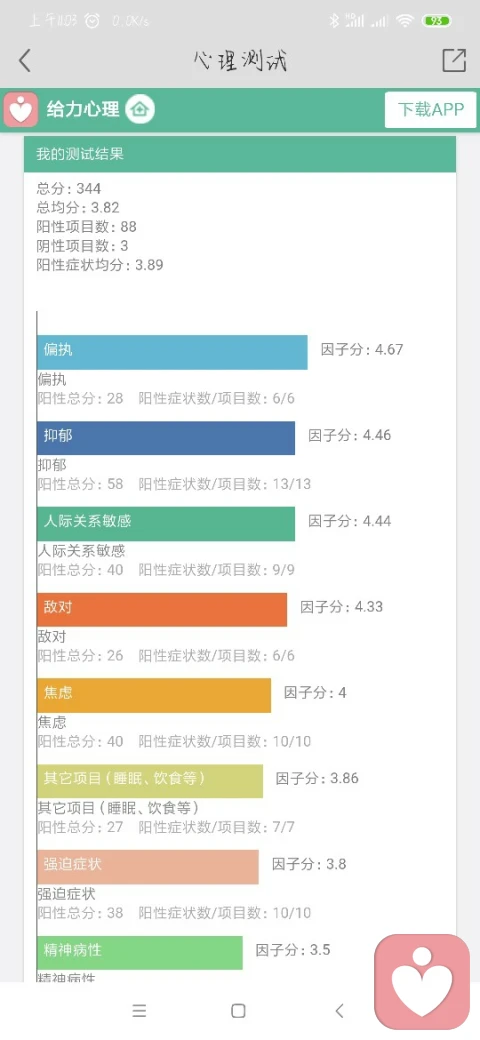The image size is (480, 1040).
Task: Tap the Android navigation back arrow
Action: point(339,1010)
